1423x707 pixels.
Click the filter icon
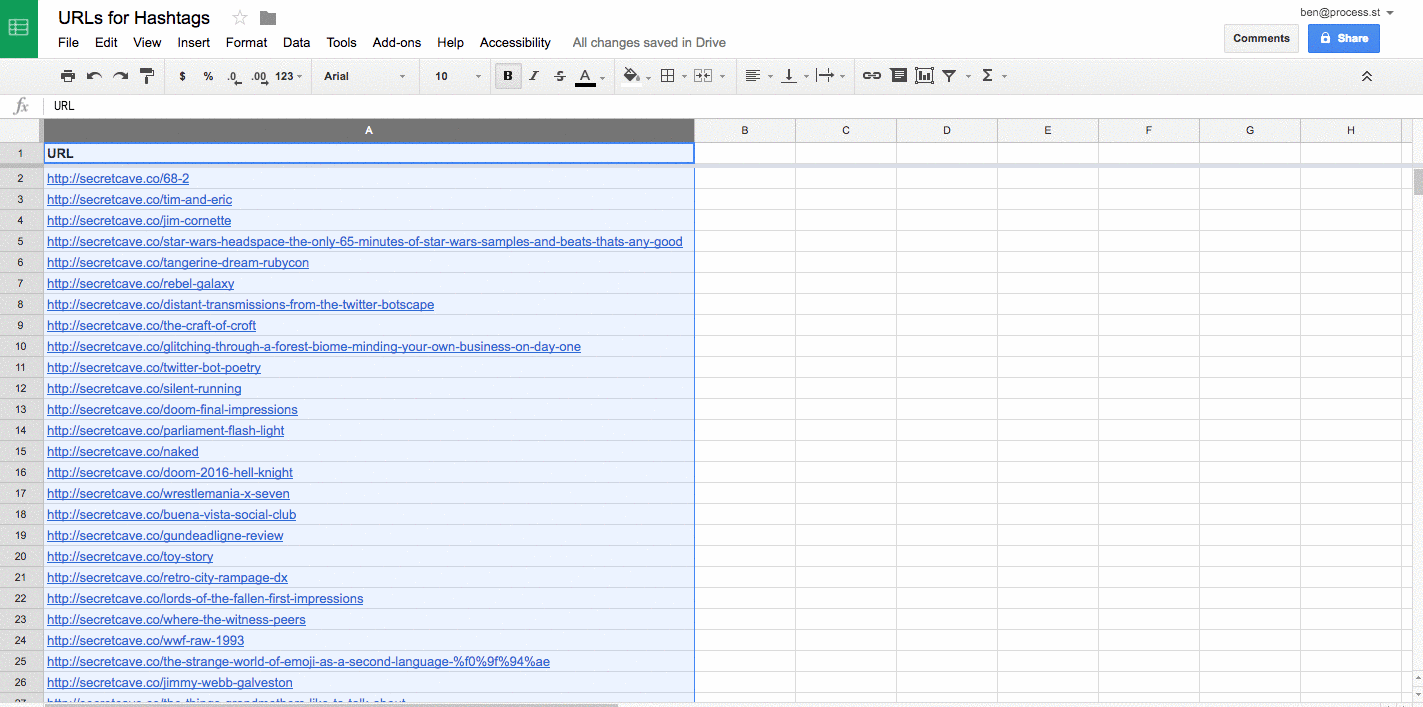click(x=949, y=76)
